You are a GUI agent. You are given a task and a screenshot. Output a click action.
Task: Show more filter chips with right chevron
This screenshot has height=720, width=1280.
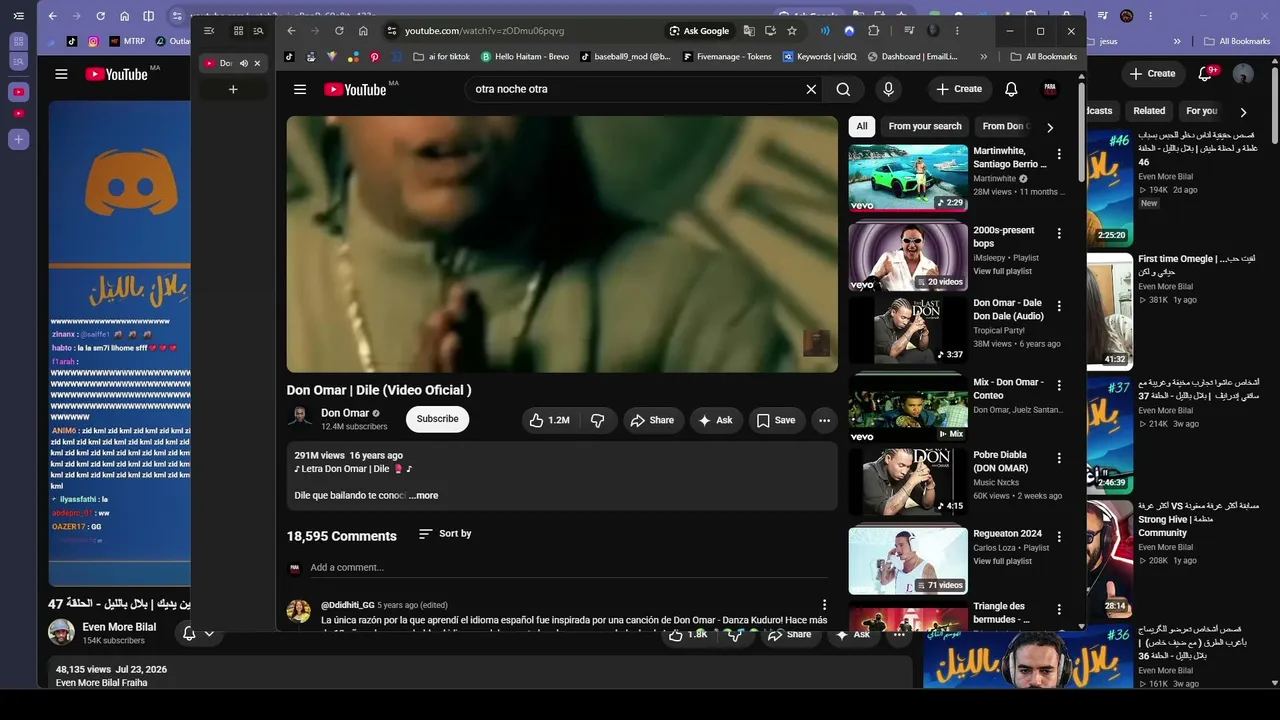(1049, 127)
